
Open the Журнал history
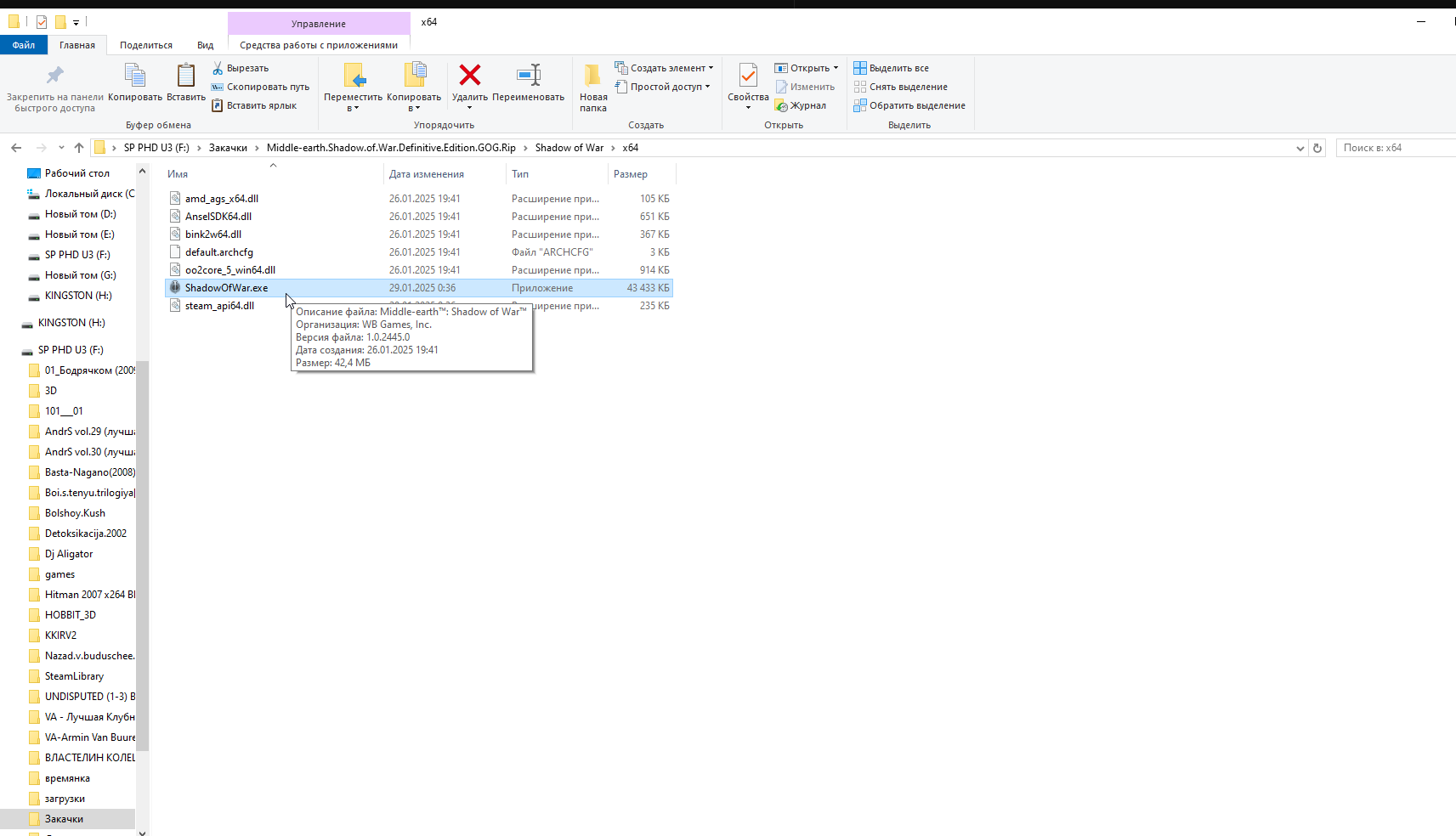coord(801,105)
